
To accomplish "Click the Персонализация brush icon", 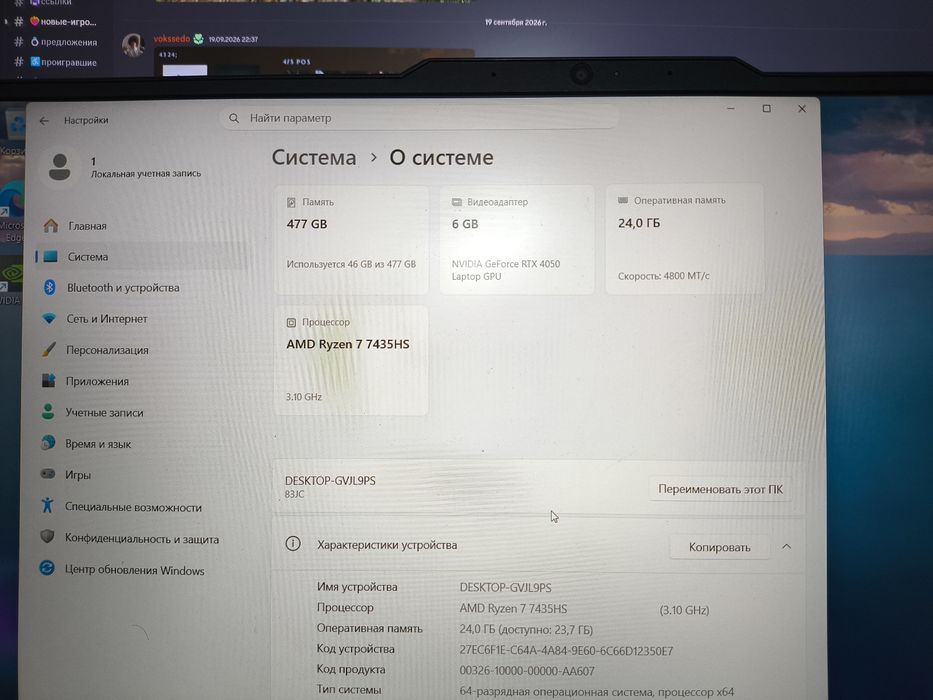I will (x=49, y=349).
